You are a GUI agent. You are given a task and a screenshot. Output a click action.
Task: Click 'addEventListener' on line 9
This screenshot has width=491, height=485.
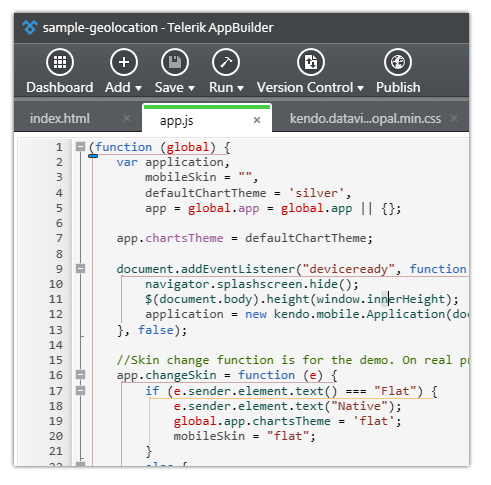click(238, 269)
